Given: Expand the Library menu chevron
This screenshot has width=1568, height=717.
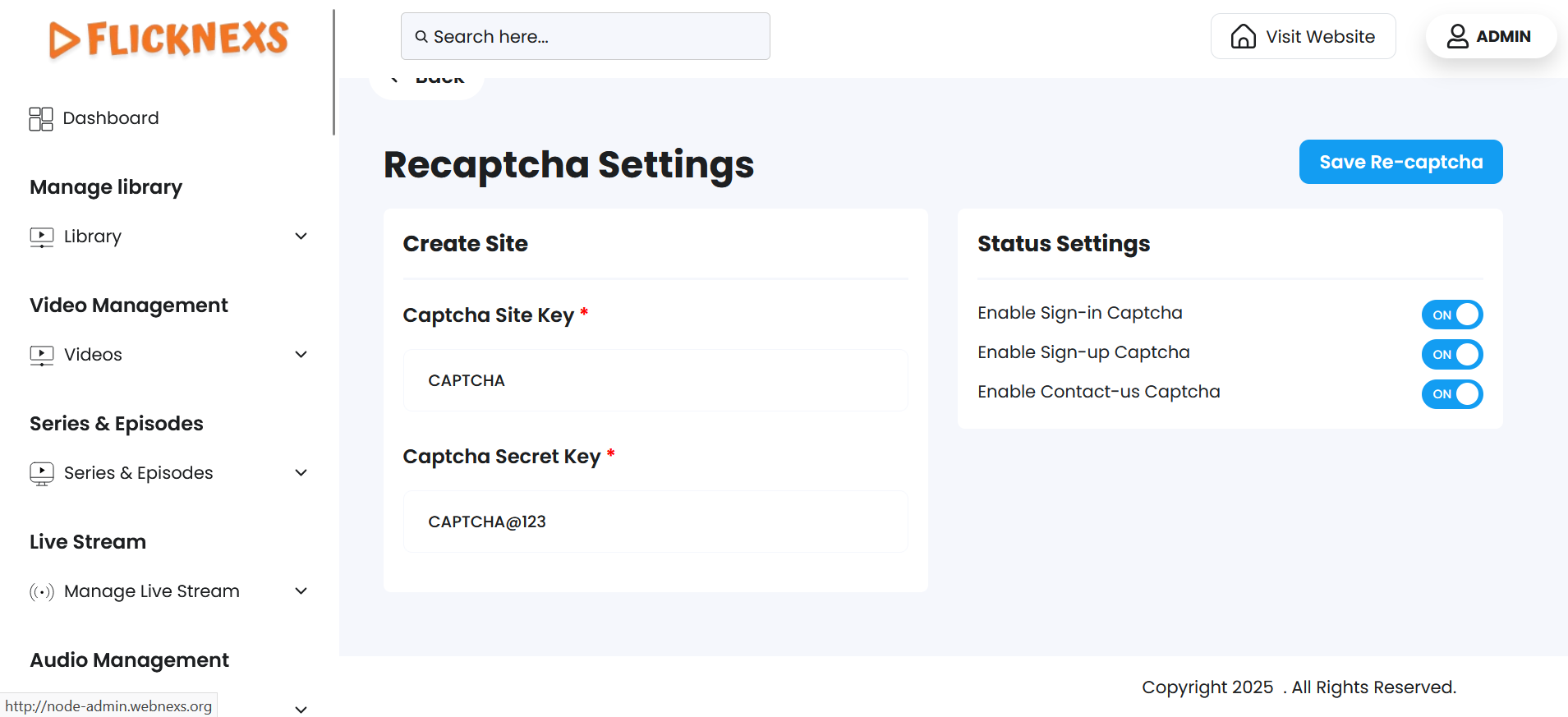Looking at the screenshot, I should pyautogui.click(x=301, y=237).
